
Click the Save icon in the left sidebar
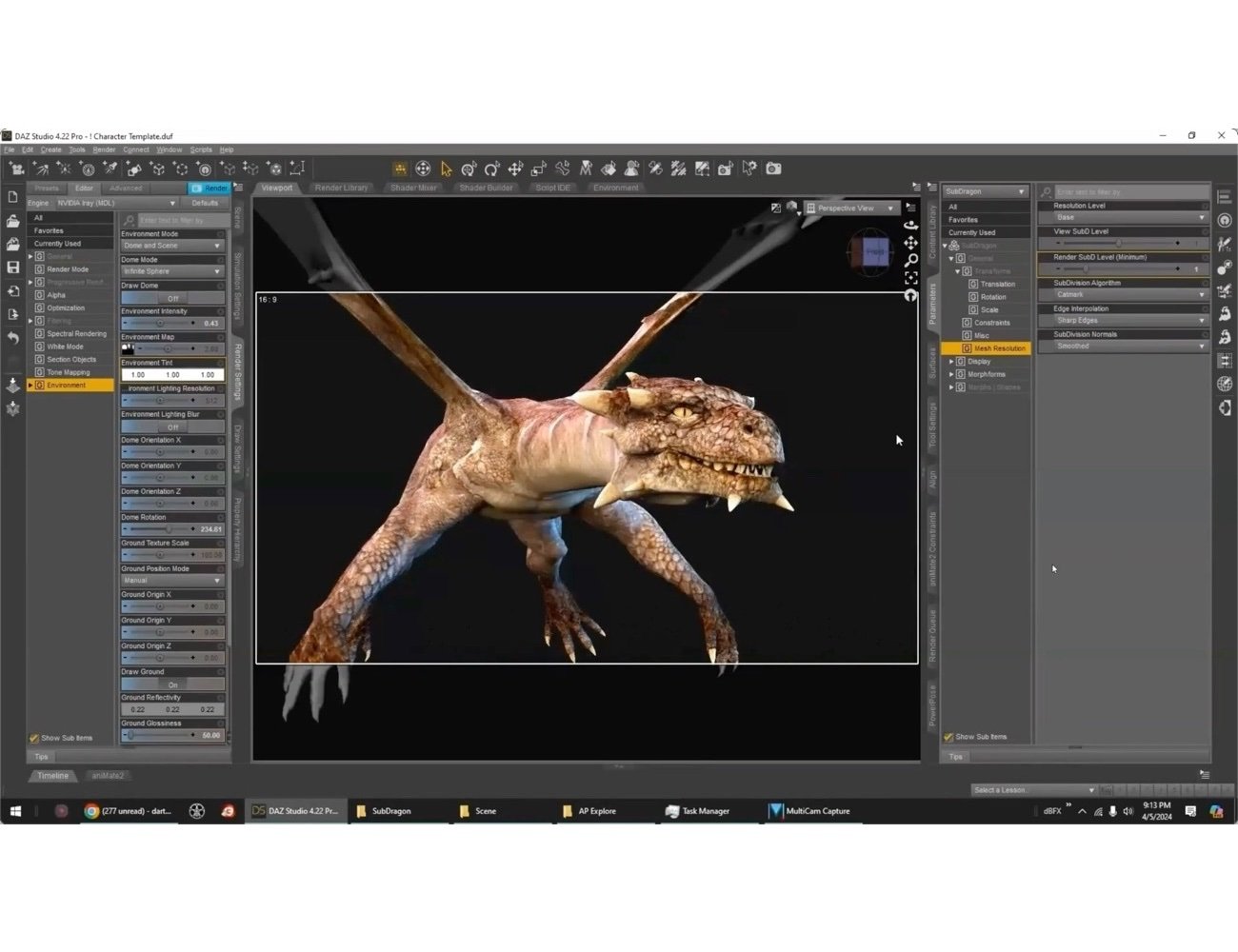13,267
